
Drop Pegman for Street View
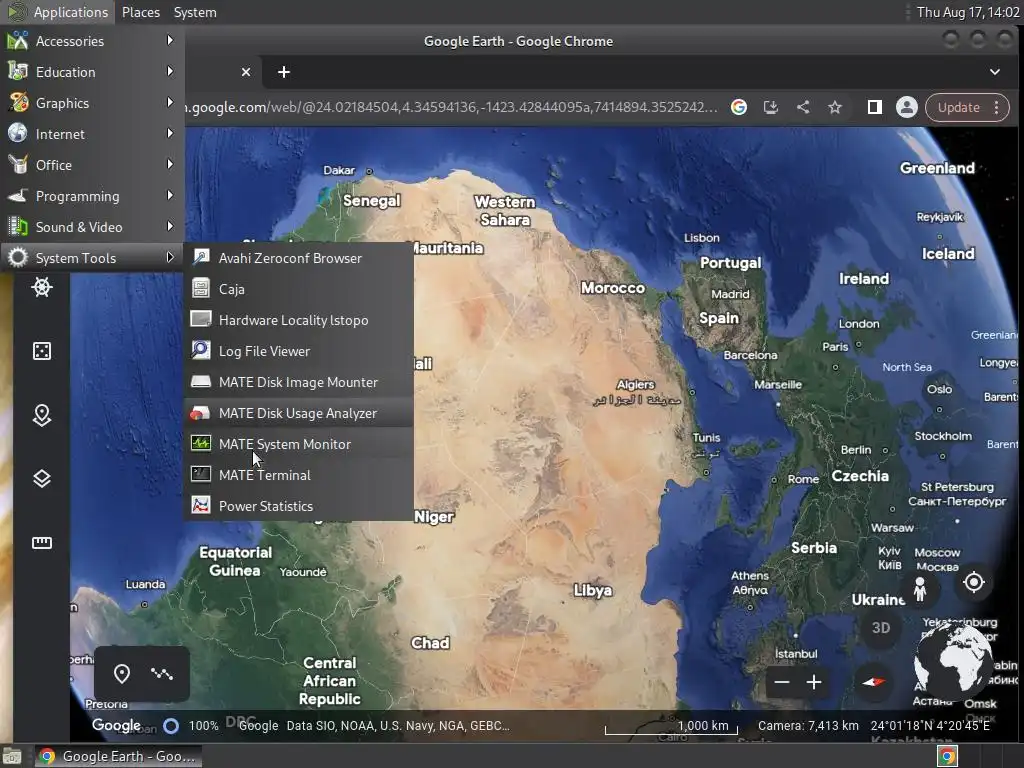point(920,588)
